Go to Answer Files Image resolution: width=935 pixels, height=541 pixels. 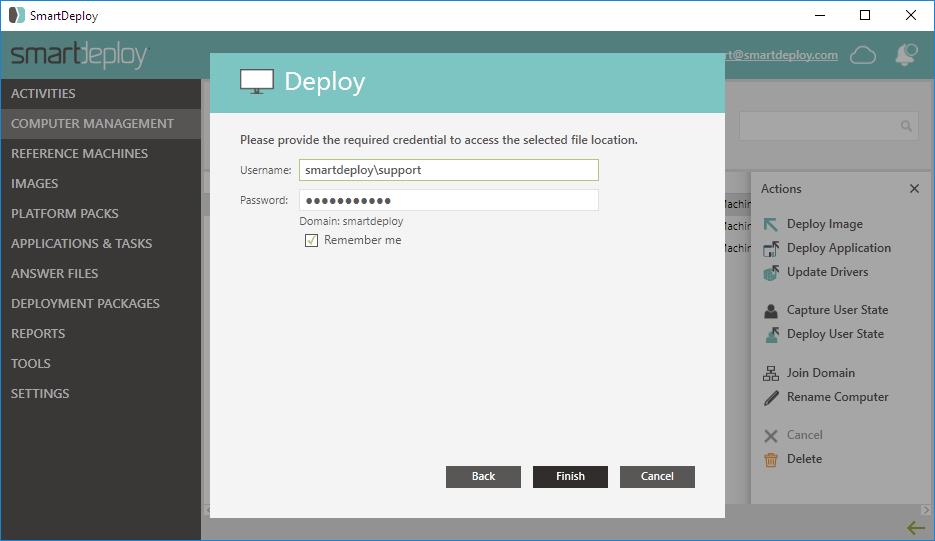pyautogui.click(x=101, y=273)
